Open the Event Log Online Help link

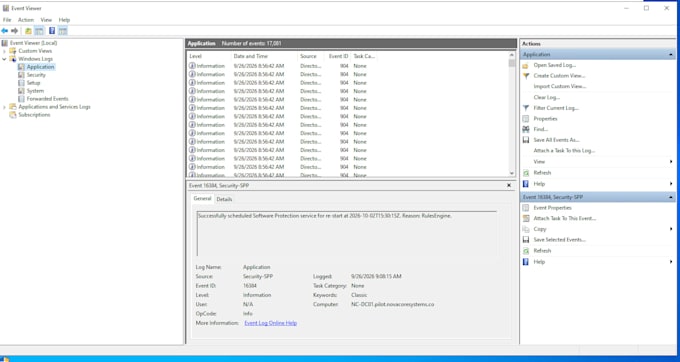click(271, 323)
